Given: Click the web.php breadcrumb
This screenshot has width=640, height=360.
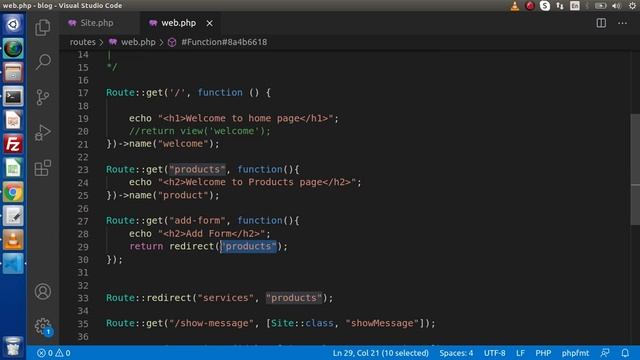Looking at the screenshot, I should 138,42.
